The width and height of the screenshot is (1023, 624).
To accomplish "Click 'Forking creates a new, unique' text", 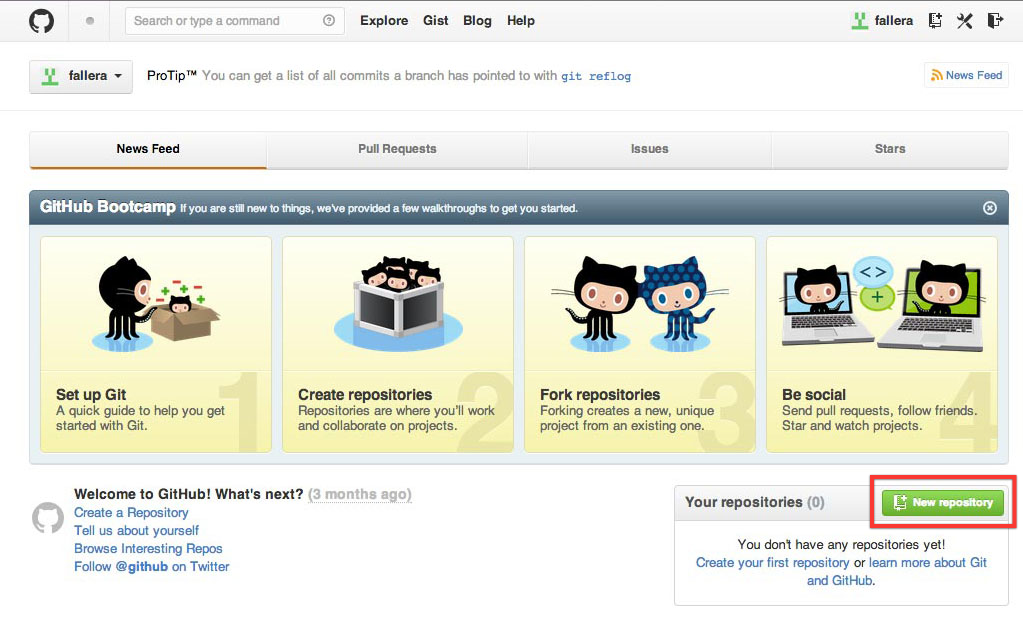I will 627,411.
